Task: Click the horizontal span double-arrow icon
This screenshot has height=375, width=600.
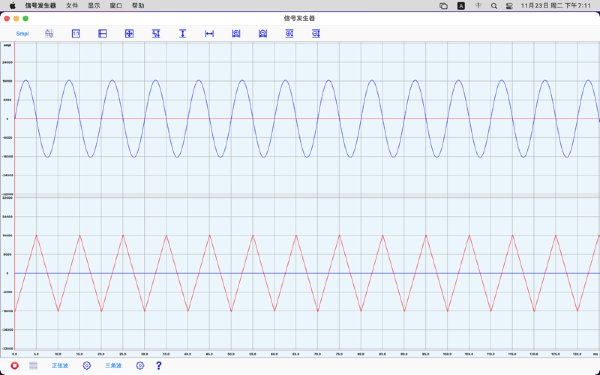Action: [209, 34]
